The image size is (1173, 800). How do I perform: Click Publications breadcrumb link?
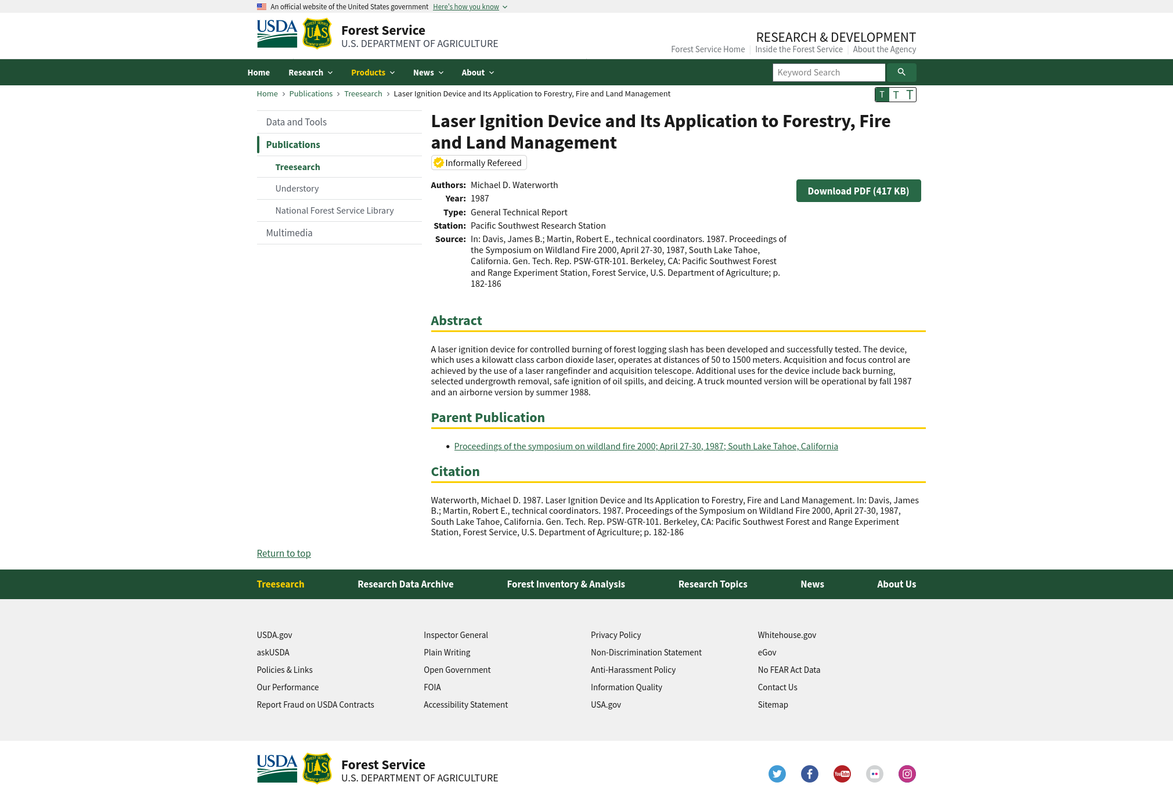click(310, 94)
